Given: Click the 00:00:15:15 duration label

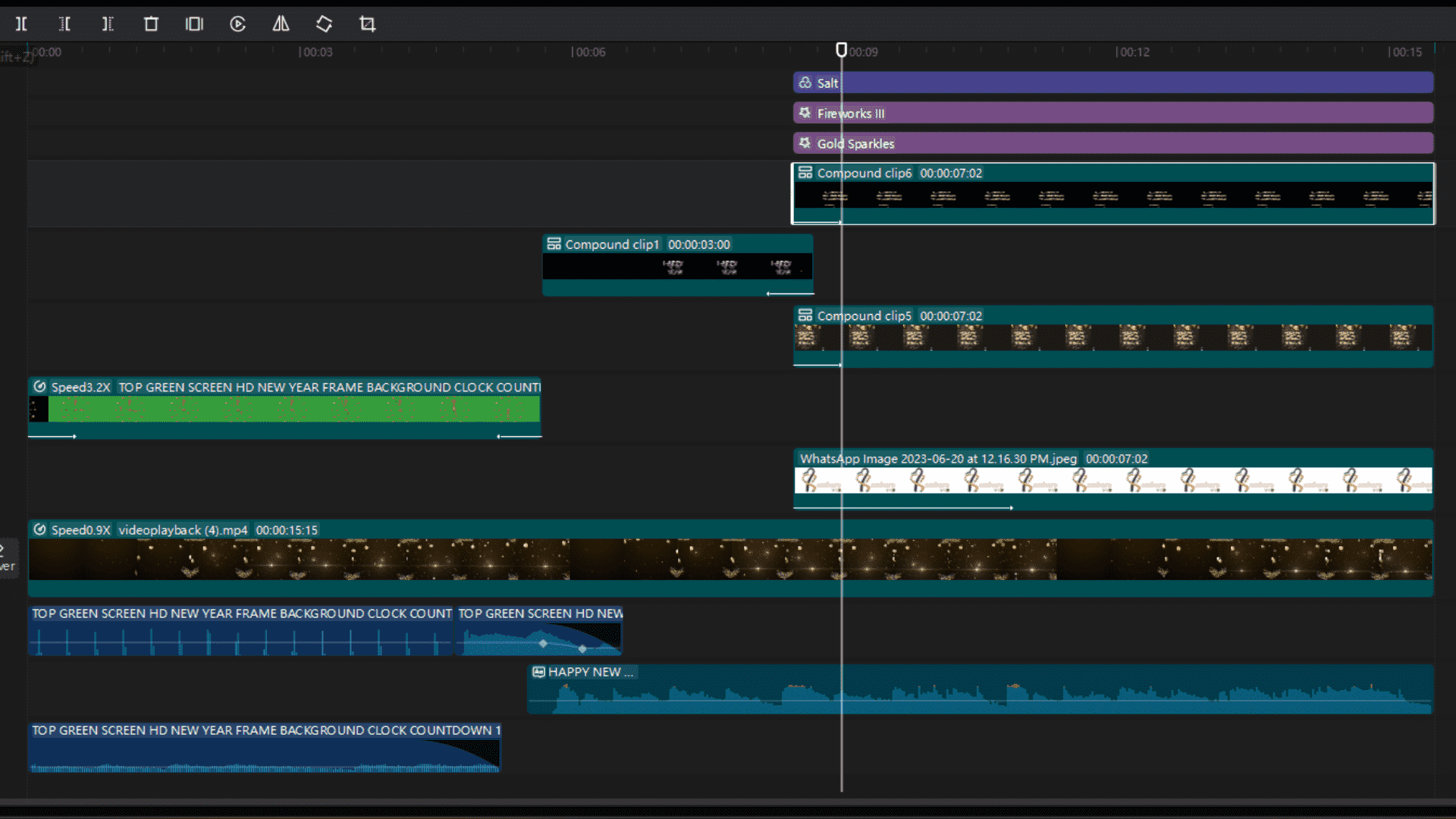Looking at the screenshot, I should point(287,529).
